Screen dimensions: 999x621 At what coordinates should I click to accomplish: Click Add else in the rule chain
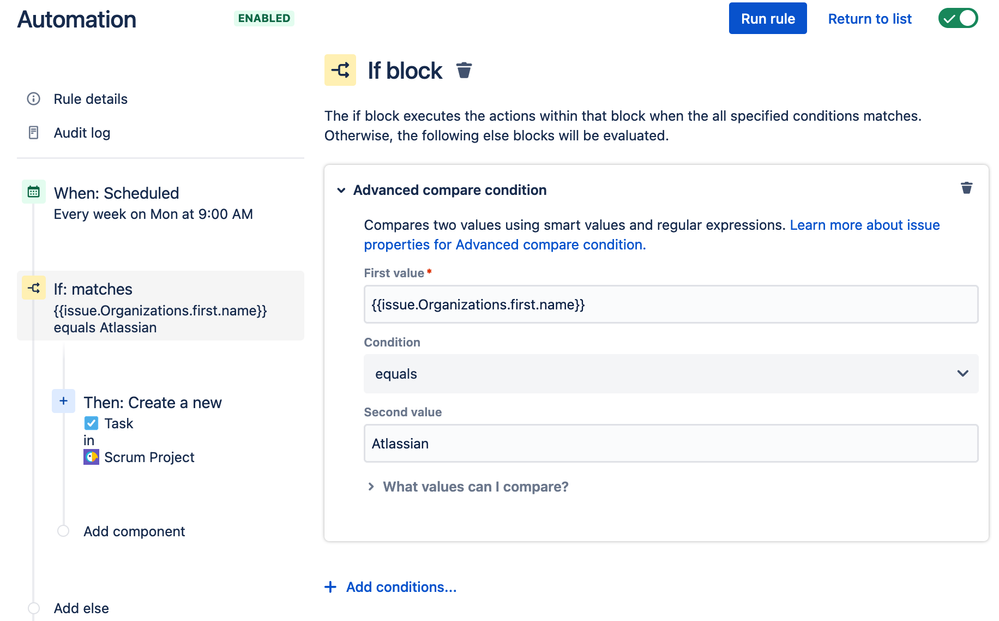(81, 608)
